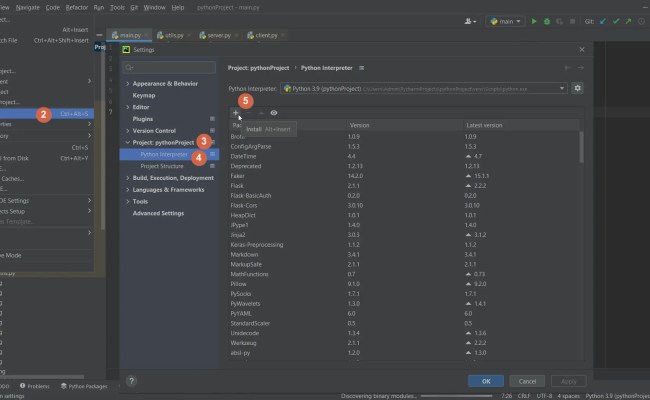Click the Git commit checkmark icon
This screenshot has height=400, width=650.
(x=616, y=21)
